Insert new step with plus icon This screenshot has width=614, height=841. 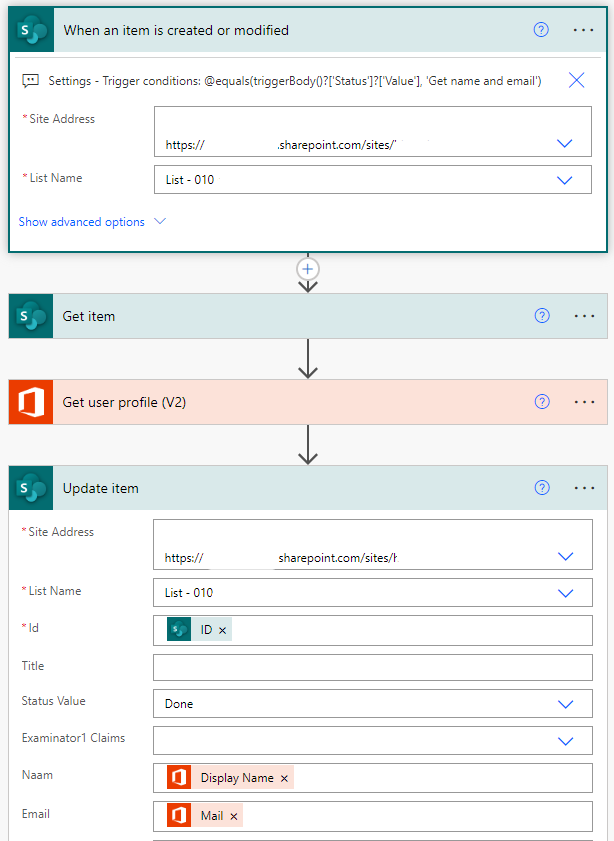[308, 269]
